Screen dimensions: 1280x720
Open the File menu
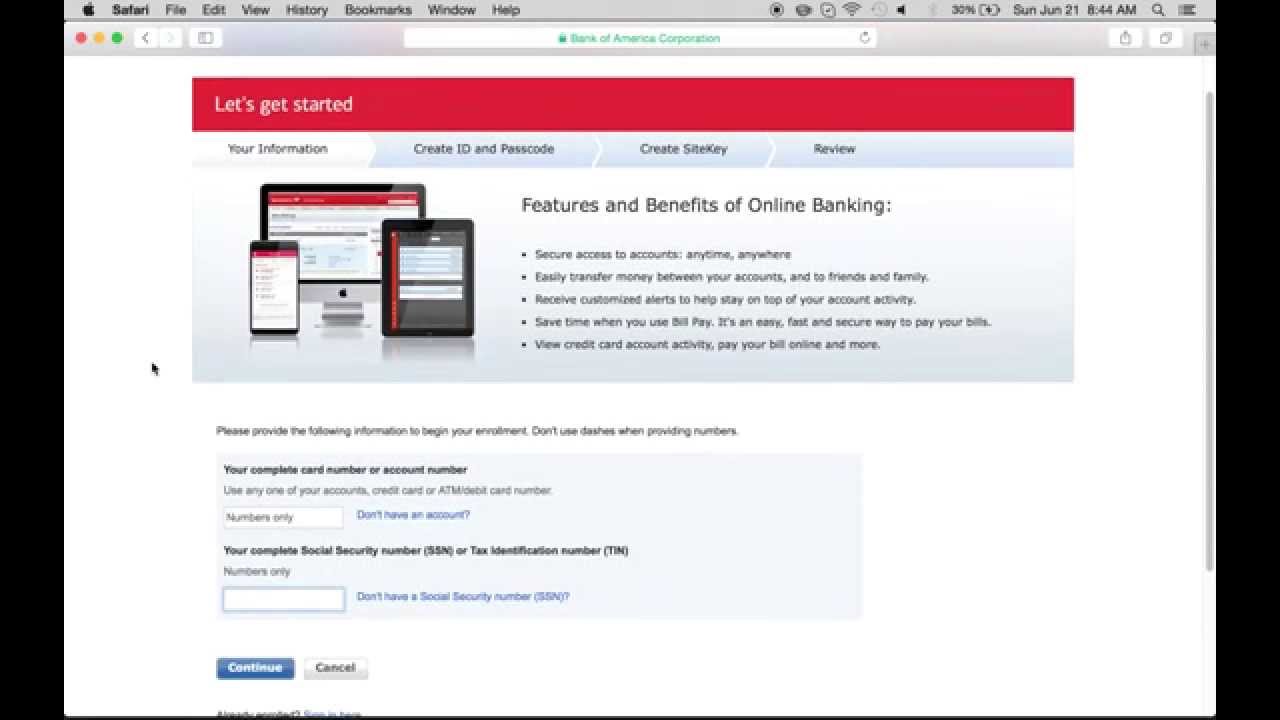tap(176, 10)
